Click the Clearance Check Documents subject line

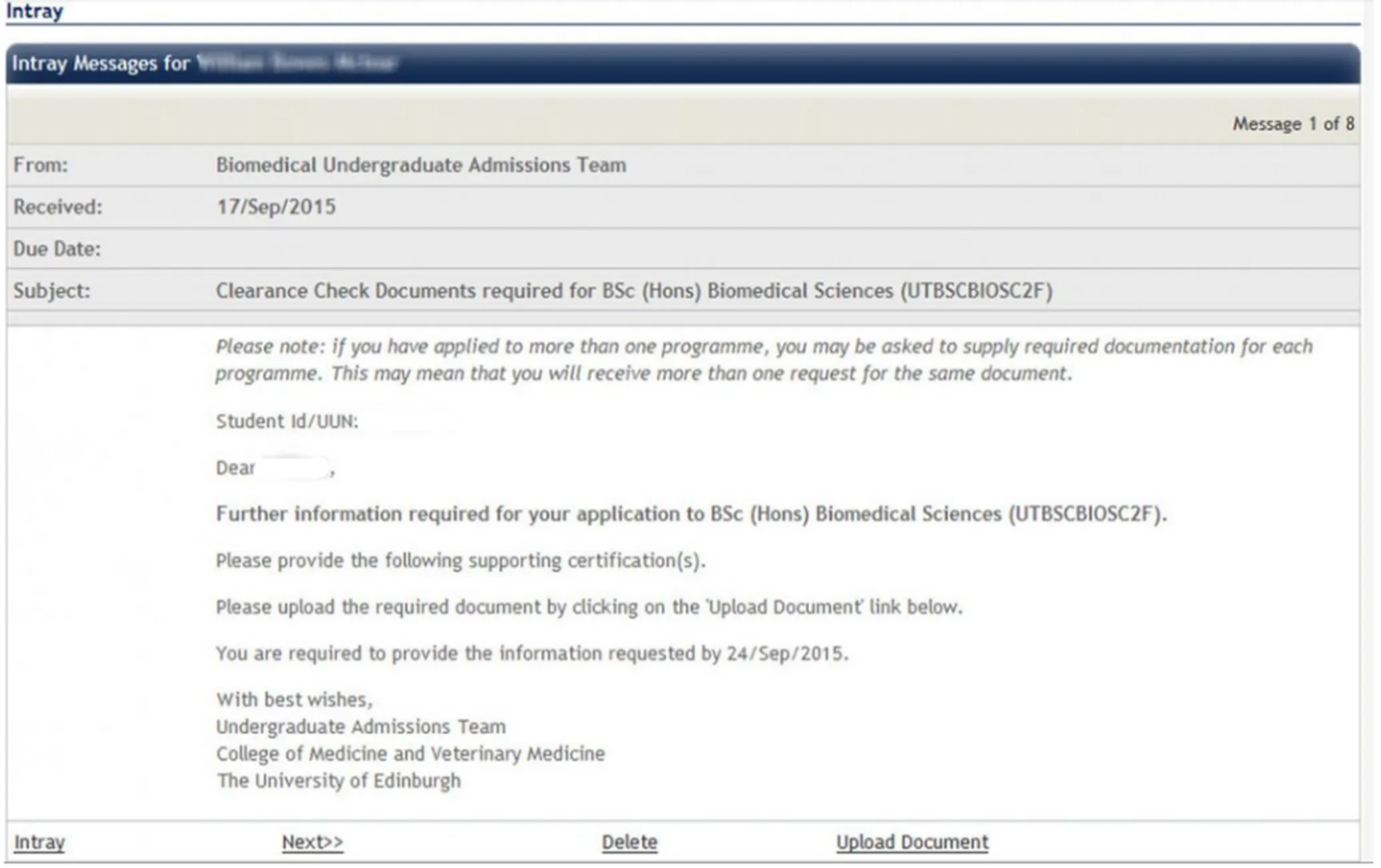pyautogui.click(x=632, y=290)
